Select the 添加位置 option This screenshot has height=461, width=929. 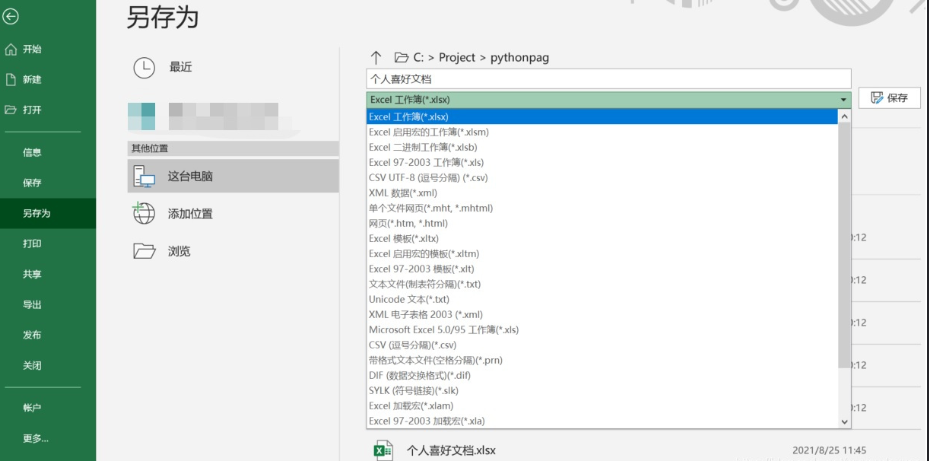click(233, 214)
